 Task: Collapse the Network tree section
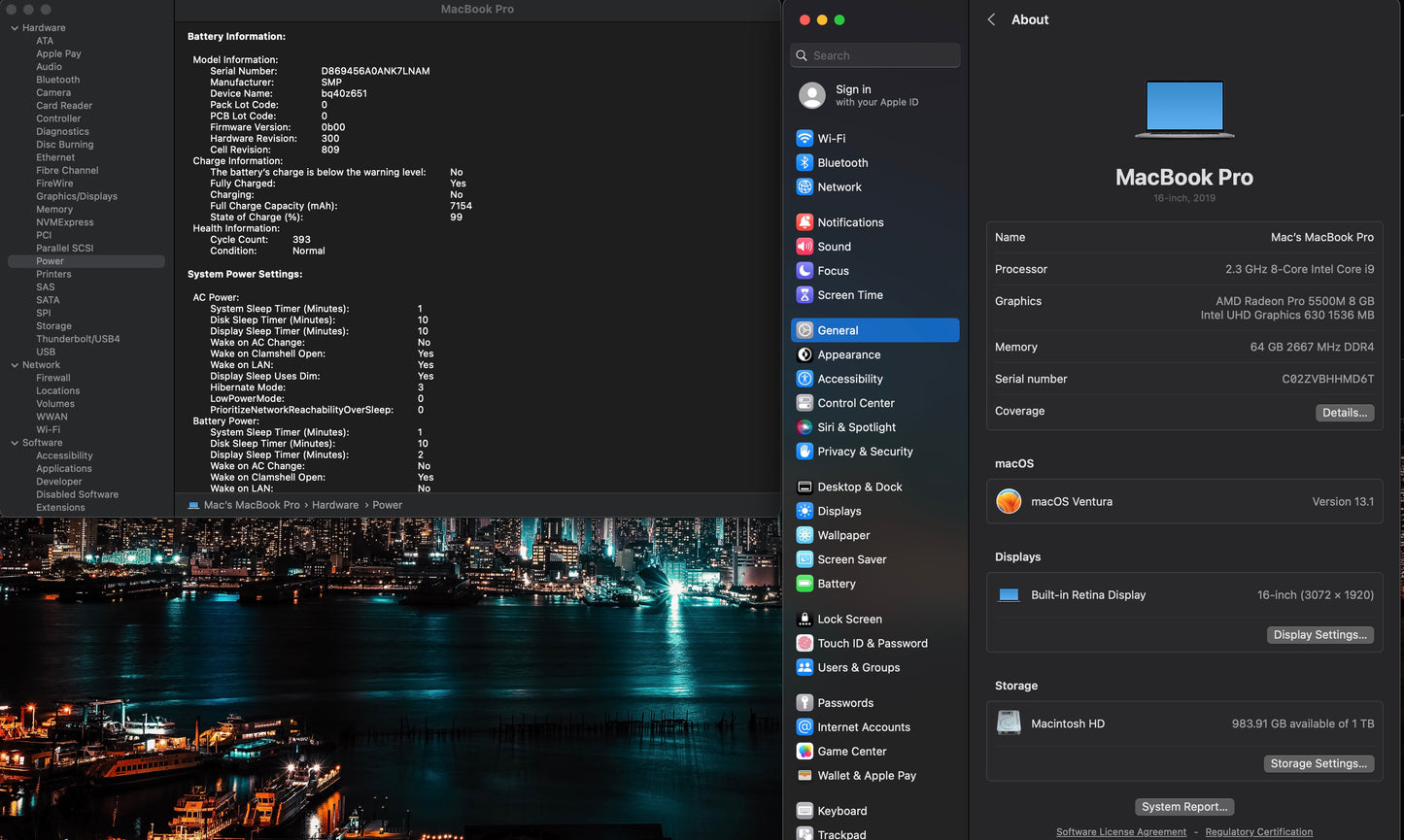point(15,365)
